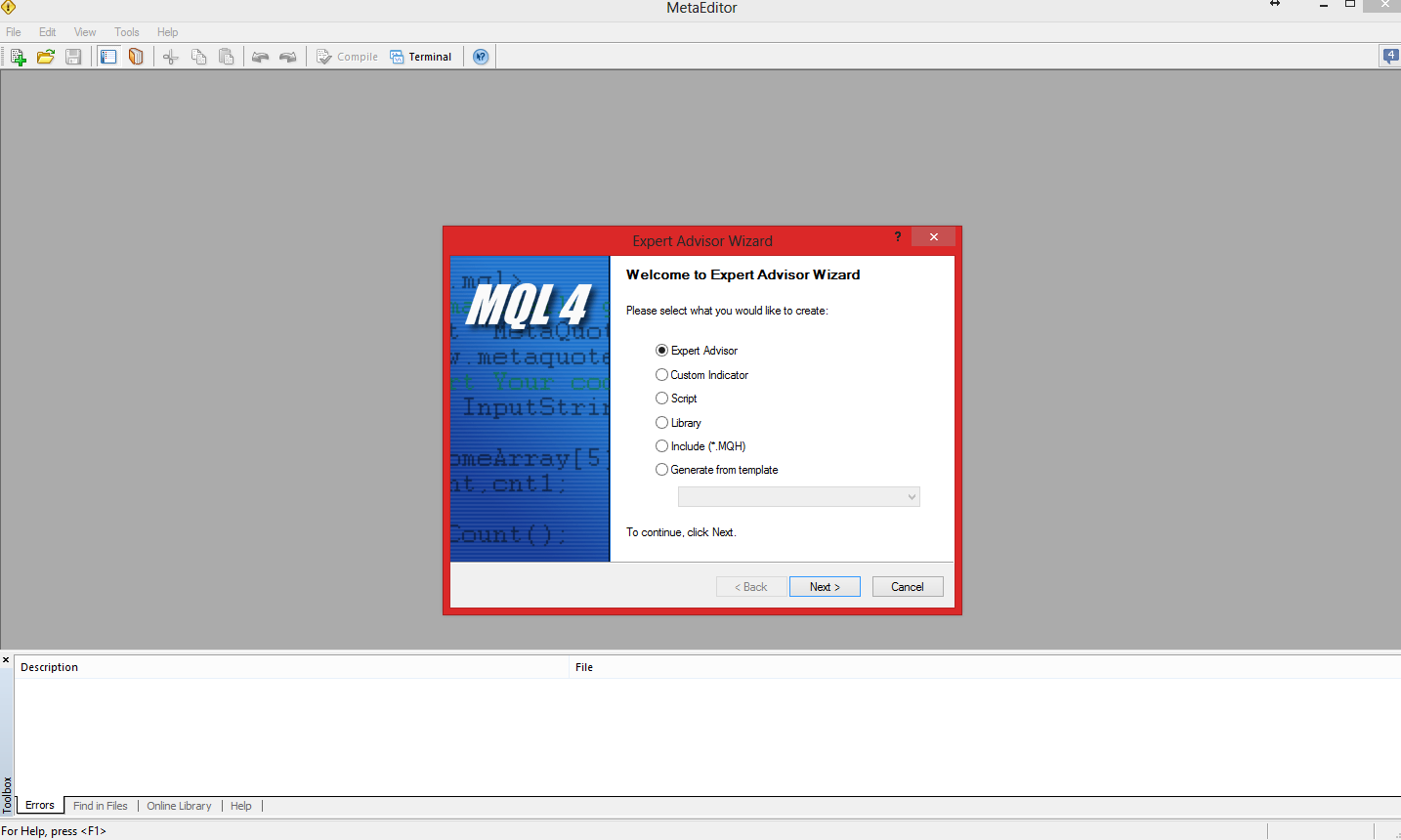Open the Edit menu
The width and height of the screenshot is (1401, 840).
point(48,32)
